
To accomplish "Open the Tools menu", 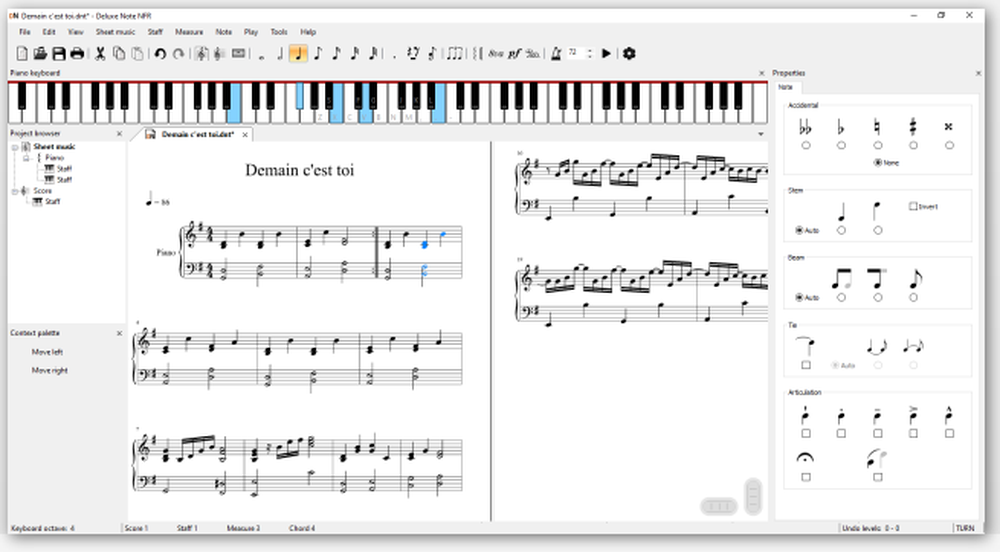I will [x=279, y=32].
